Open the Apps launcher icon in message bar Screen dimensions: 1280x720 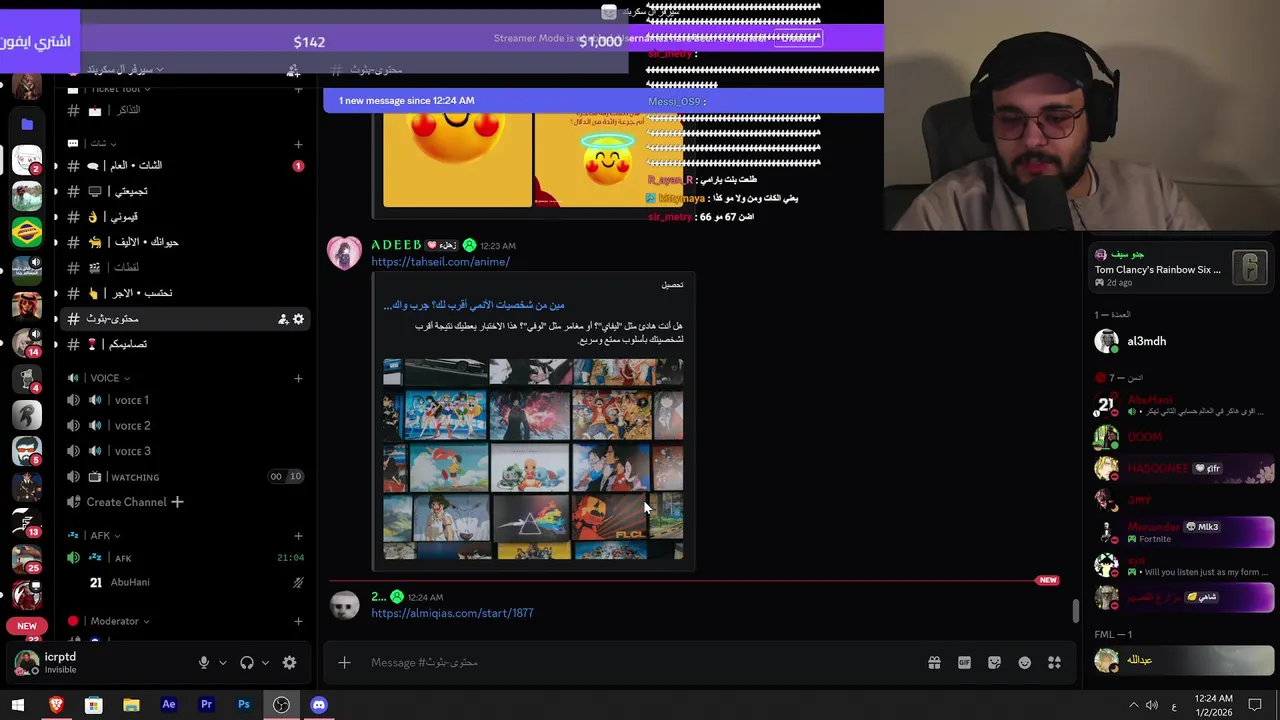[x=1054, y=662]
